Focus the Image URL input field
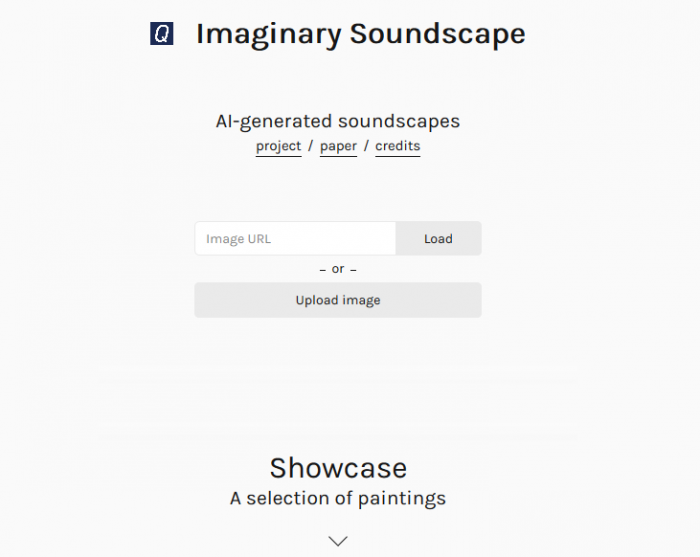The image size is (700, 557). (295, 238)
